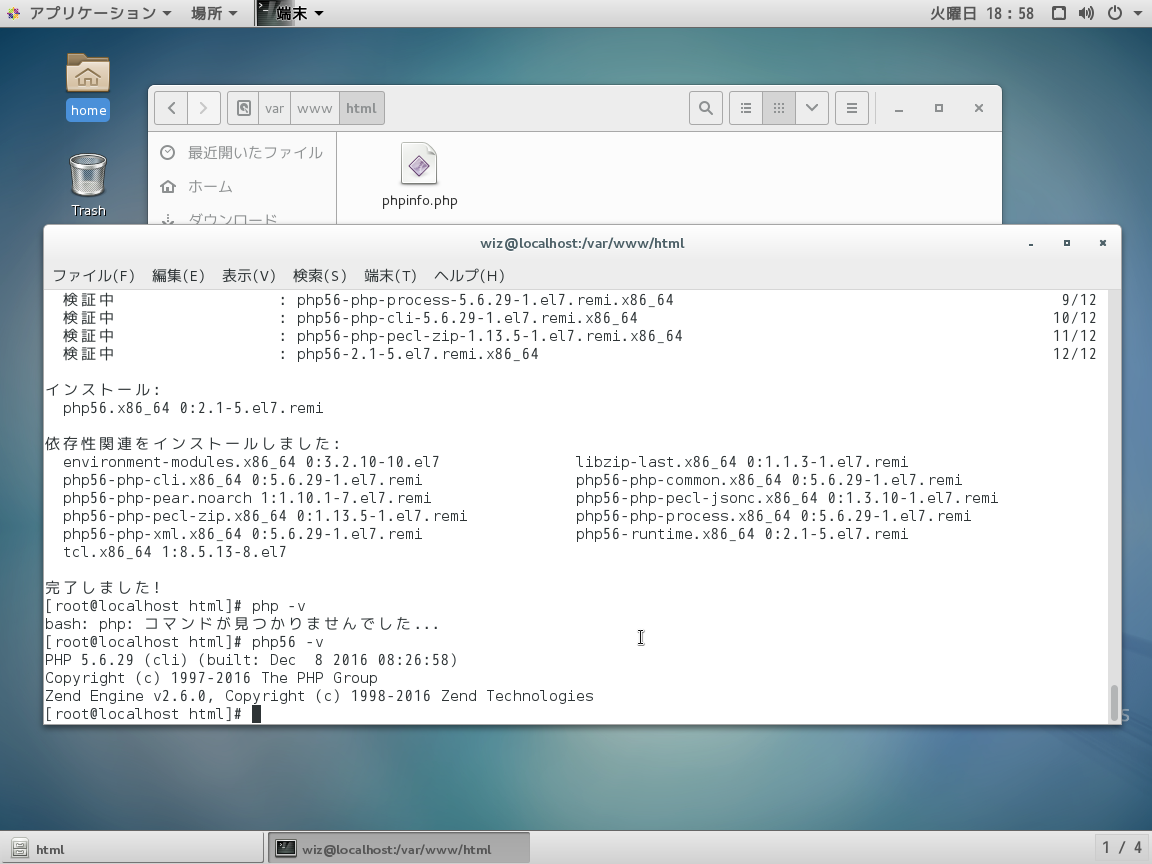
Task: Click the terminal vertical scrollbar handle
Action: [x=1114, y=702]
